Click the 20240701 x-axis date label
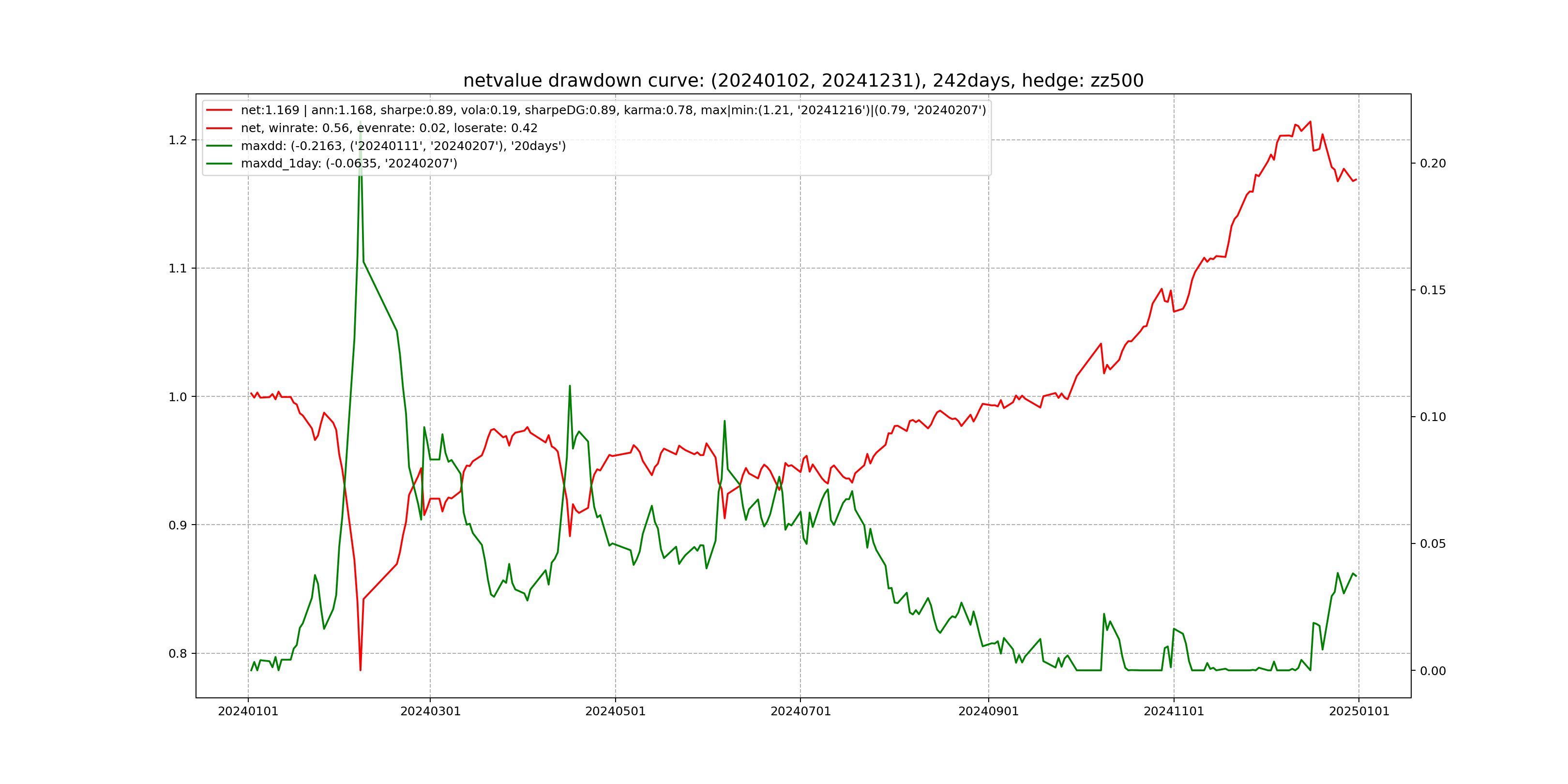Screen dimensions: 1568x784 [x=800, y=711]
